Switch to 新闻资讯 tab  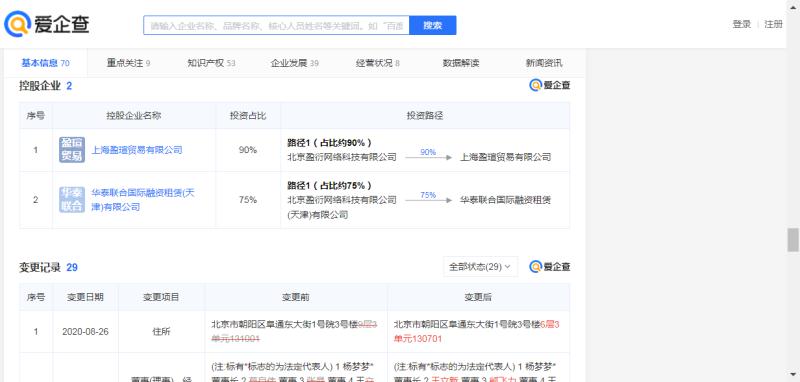(544, 63)
